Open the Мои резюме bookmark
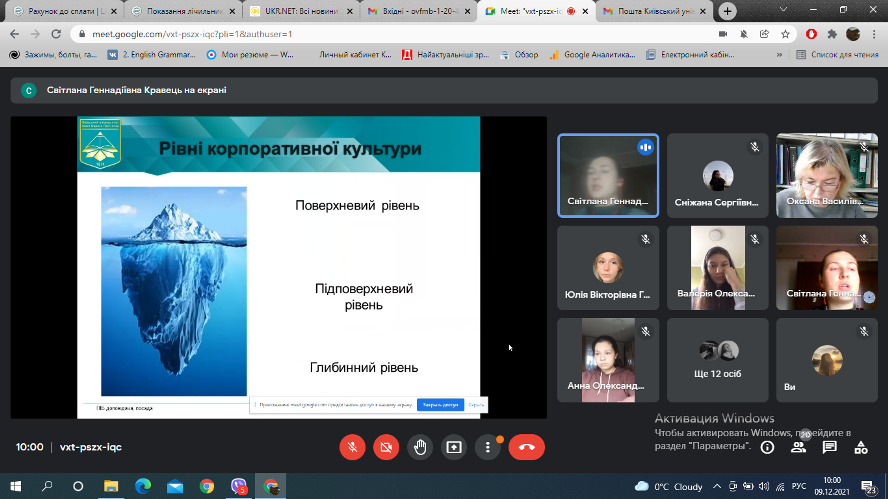Screen dimensions: 888x499 (x=250, y=54)
